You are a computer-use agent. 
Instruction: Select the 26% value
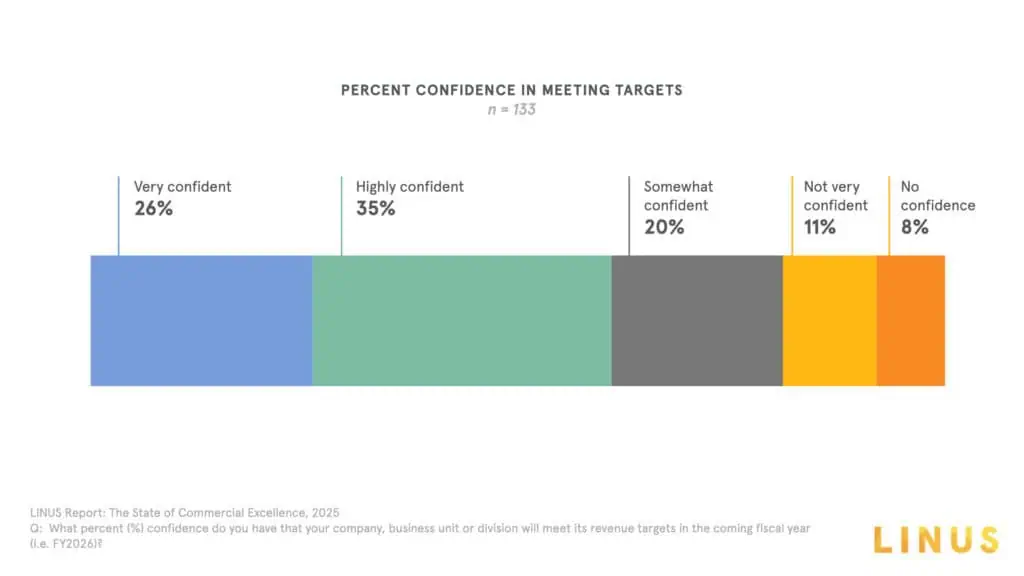153,209
